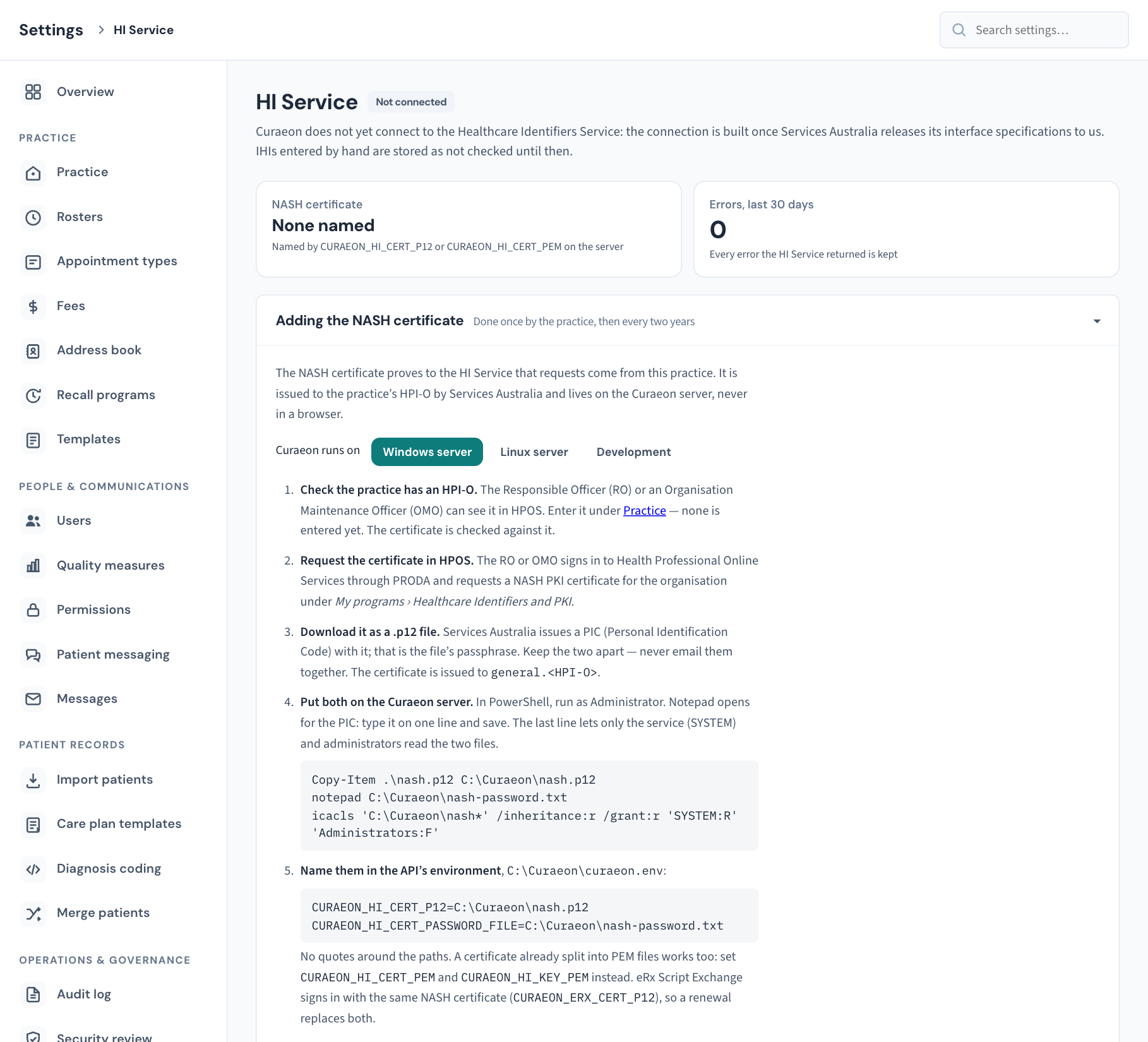Click the Care plan templates icon

click(x=33, y=825)
